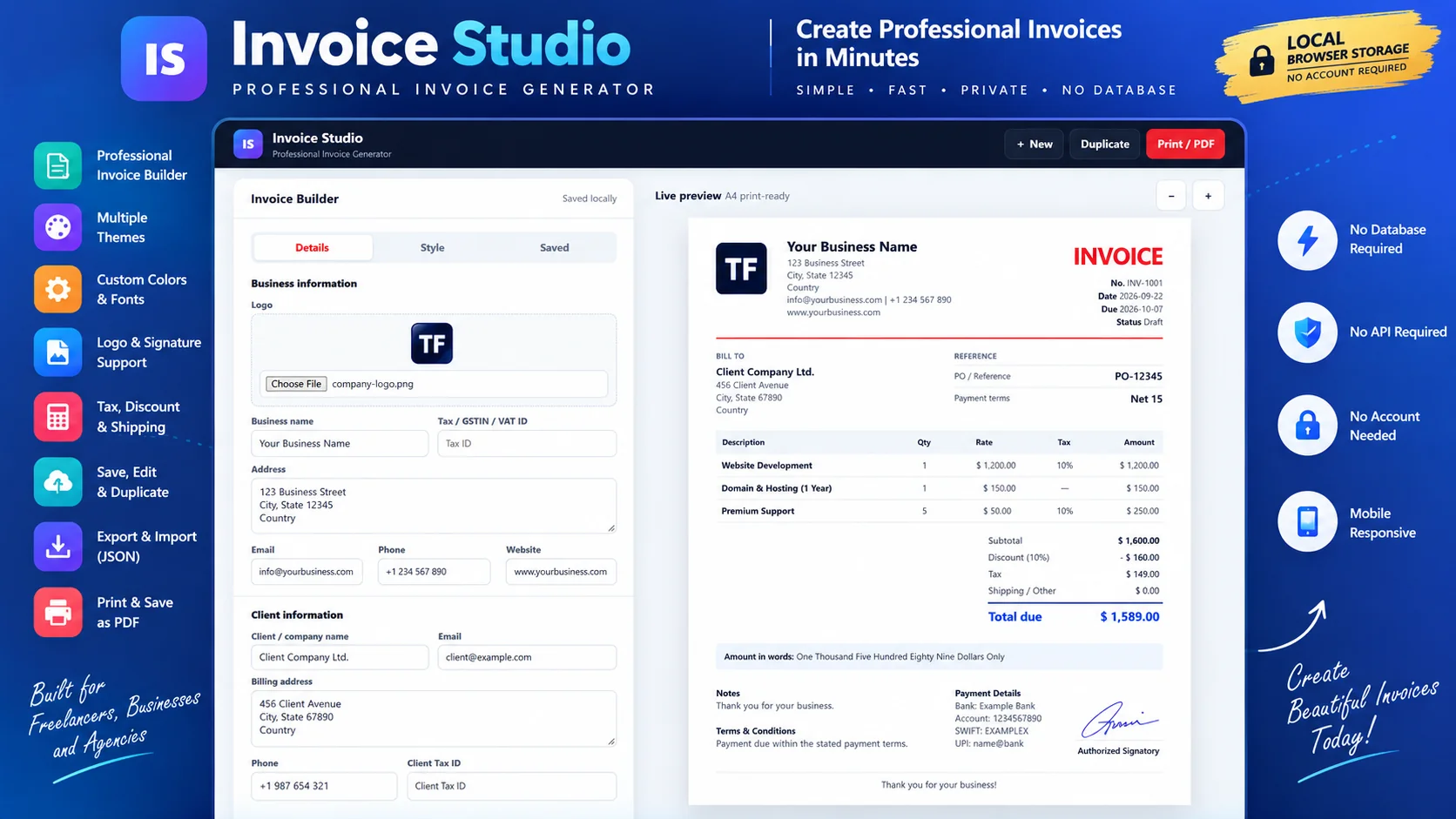Click the Professional Invoice Builder document icon
Image resolution: width=1456 pixels, height=819 pixels.
click(x=57, y=165)
